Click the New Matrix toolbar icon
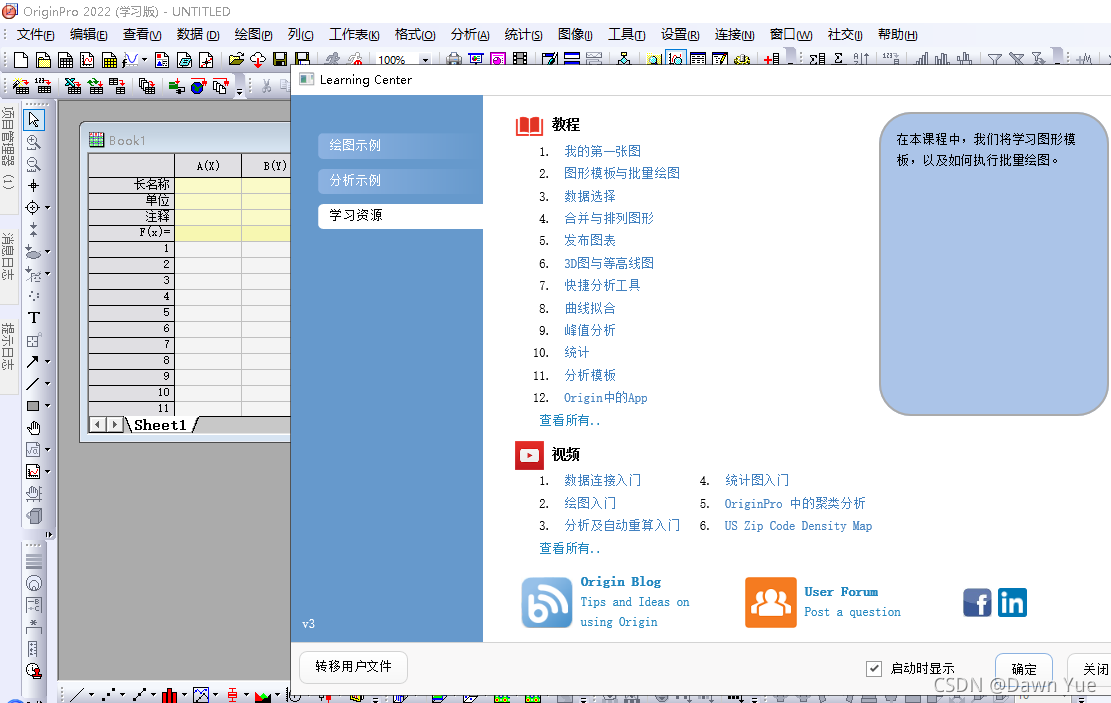 pyautogui.click(x=109, y=60)
